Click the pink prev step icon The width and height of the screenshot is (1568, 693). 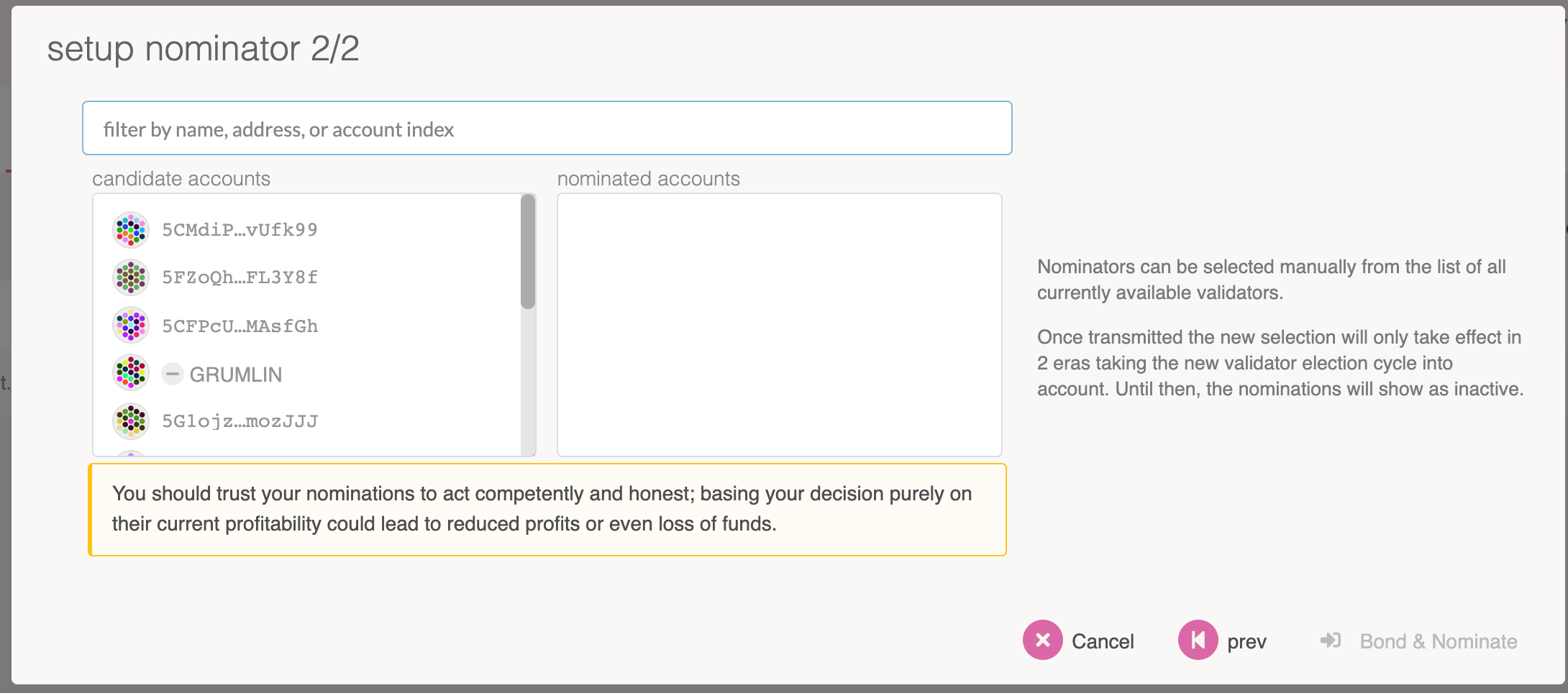point(1198,640)
